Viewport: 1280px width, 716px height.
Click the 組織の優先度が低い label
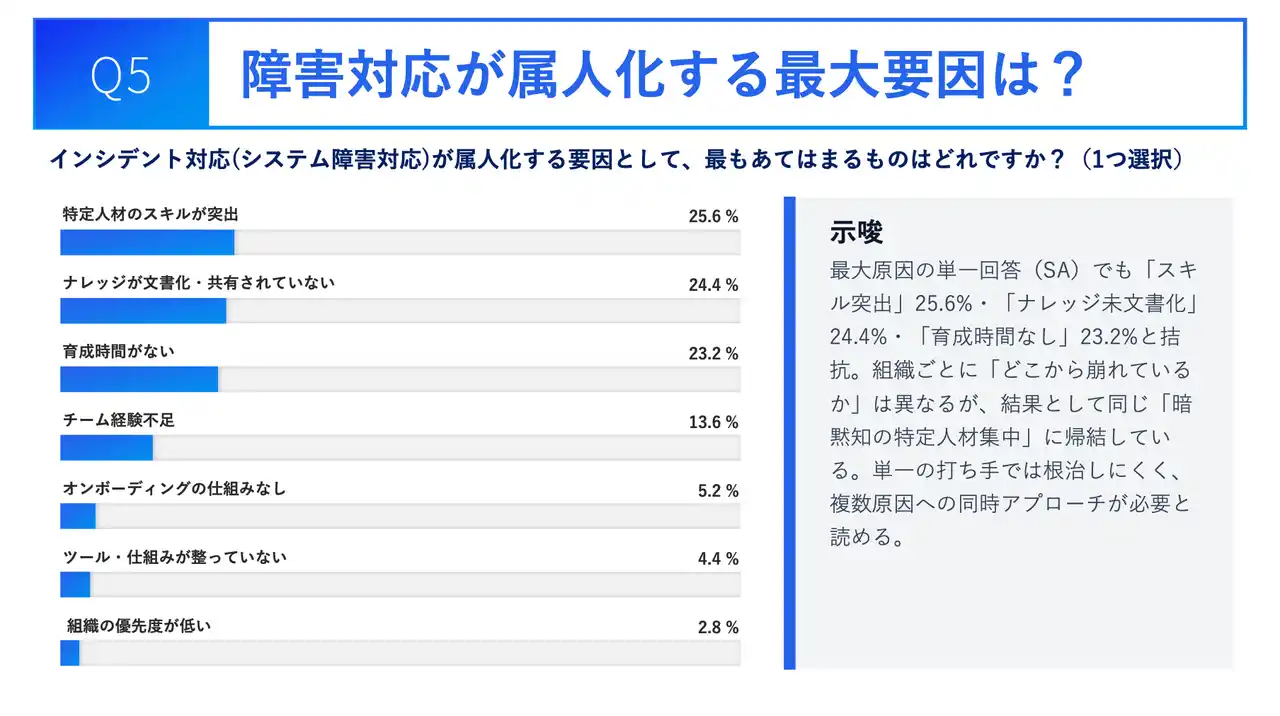(139, 626)
